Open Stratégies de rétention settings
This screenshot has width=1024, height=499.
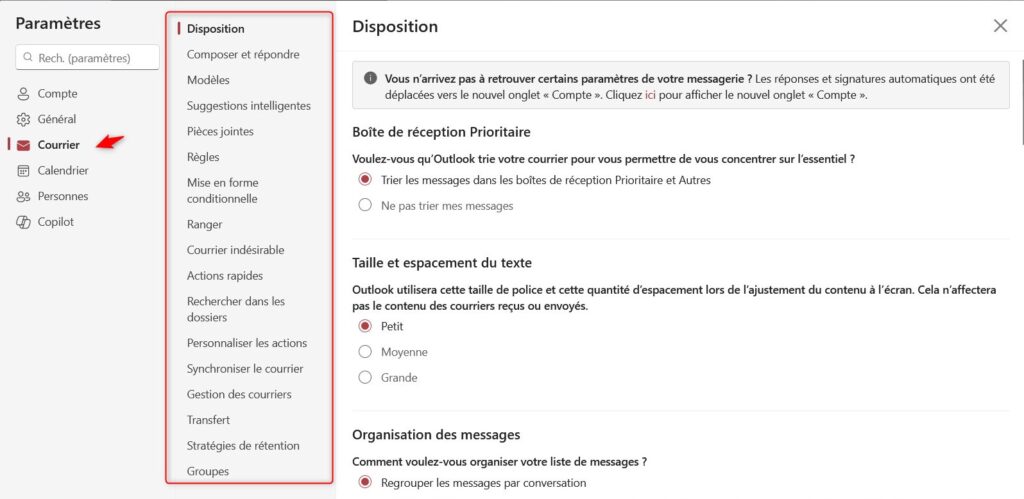[243, 446]
